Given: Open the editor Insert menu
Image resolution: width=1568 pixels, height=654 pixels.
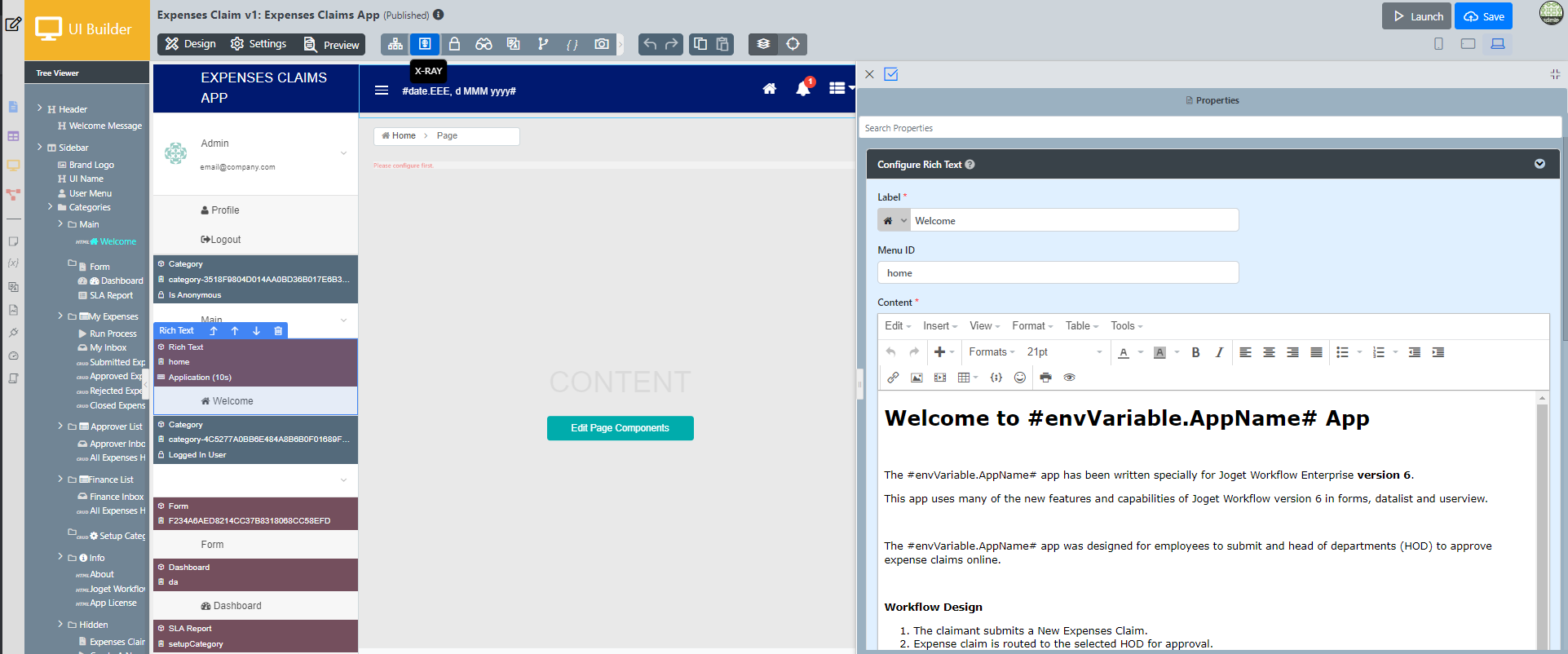Looking at the screenshot, I should (x=940, y=326).
